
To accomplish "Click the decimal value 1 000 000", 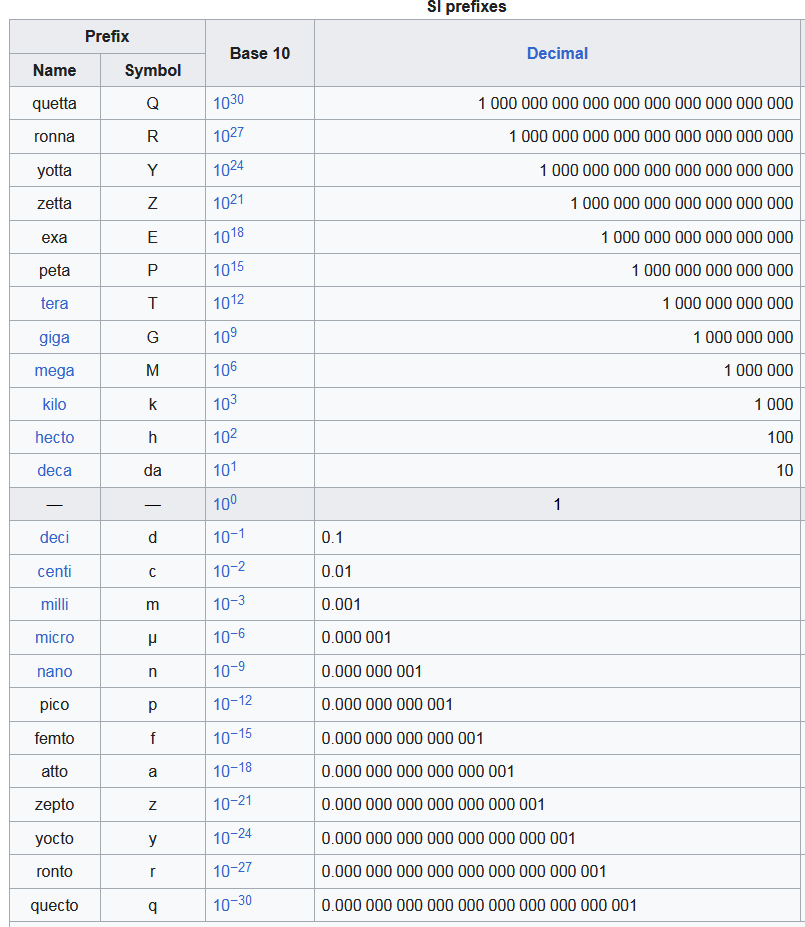I will (758, 371).
